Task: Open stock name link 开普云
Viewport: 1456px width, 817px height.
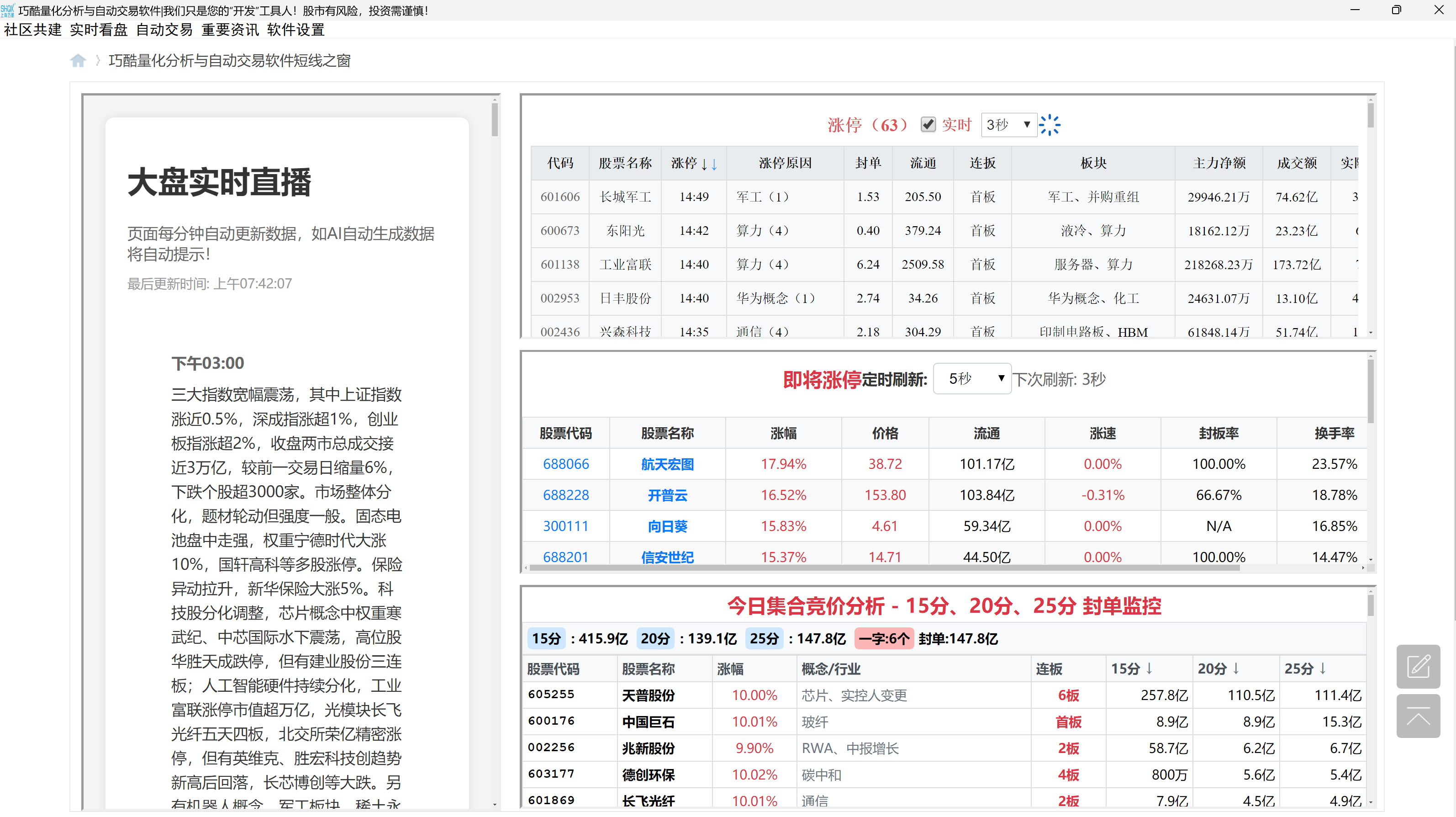Action: (667, 495)
